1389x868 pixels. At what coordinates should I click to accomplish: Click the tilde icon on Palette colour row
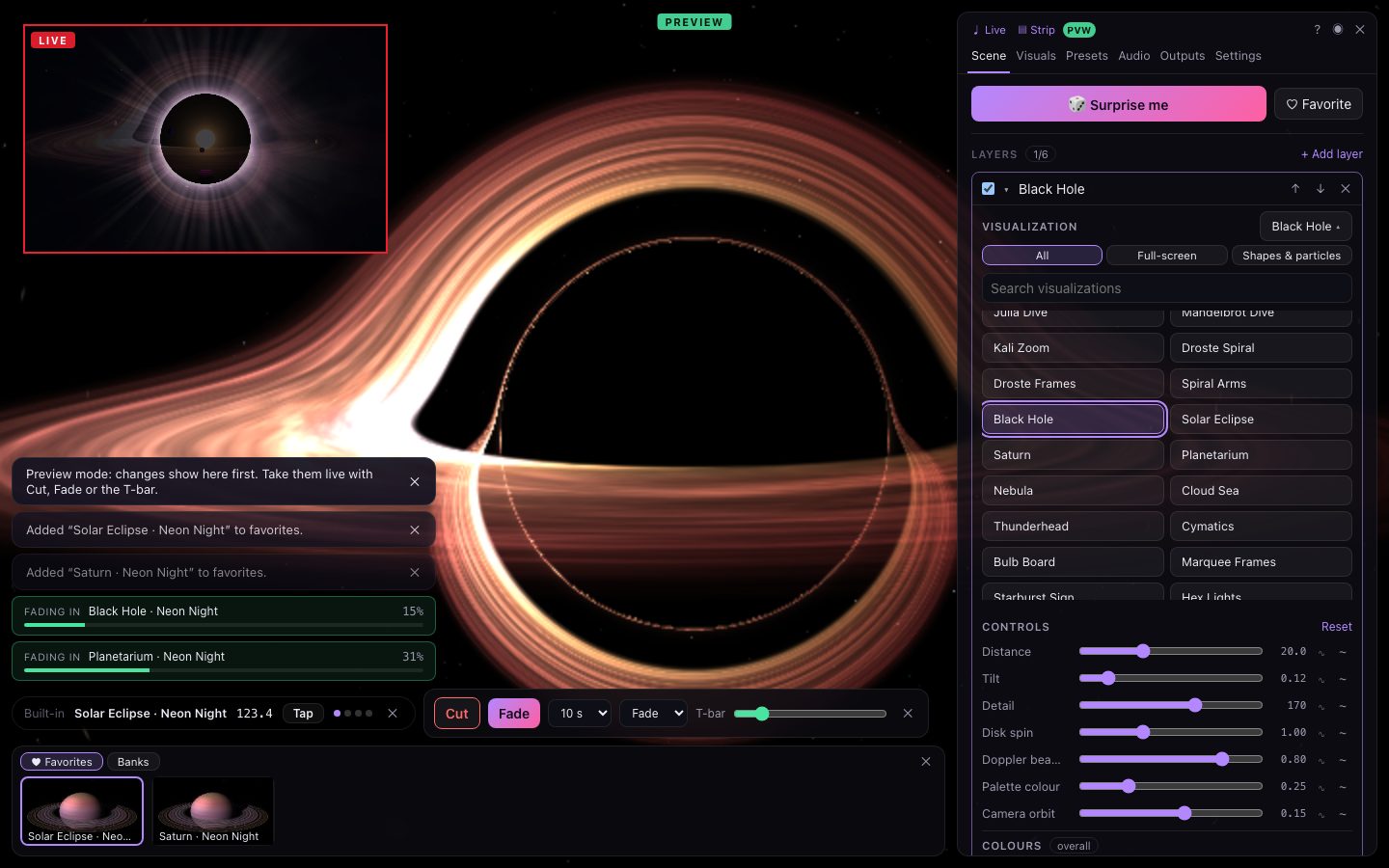coord(1343,787)
